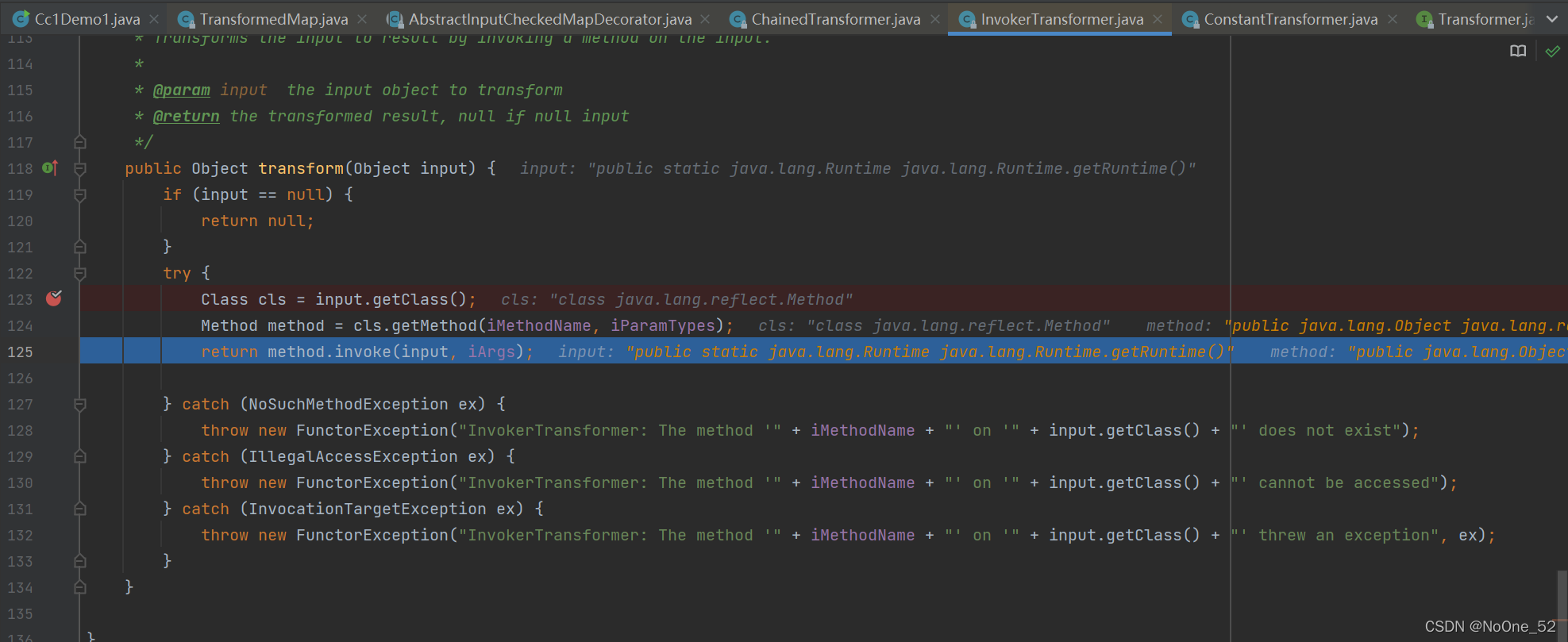
Task: Click cls.getMethod on line 124
Action: click(415, 325)
